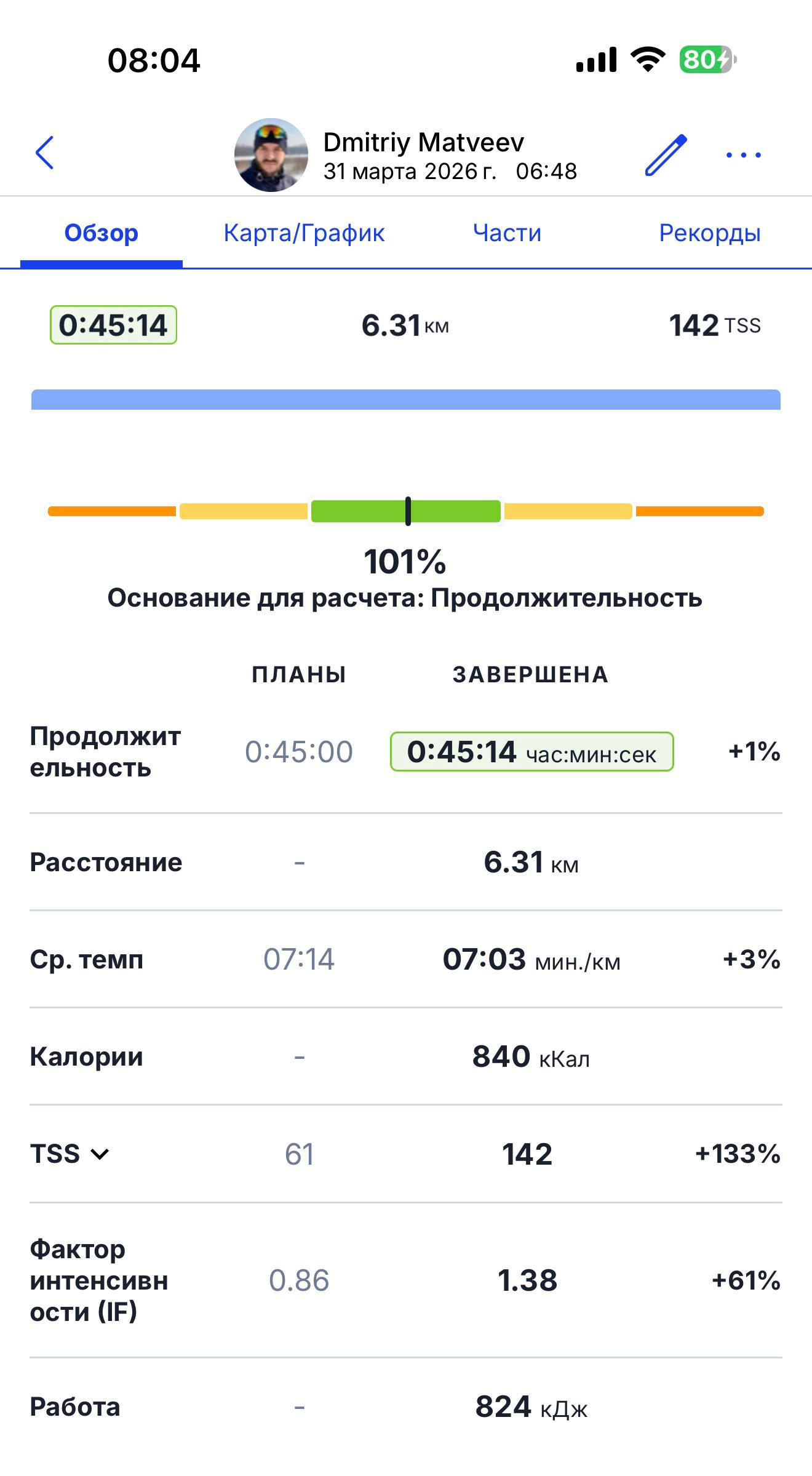The height and width of the screenshot is (1476, 812).
Task: Tap the 142 TSS summary at top right
Action: (x=715, y=325)
